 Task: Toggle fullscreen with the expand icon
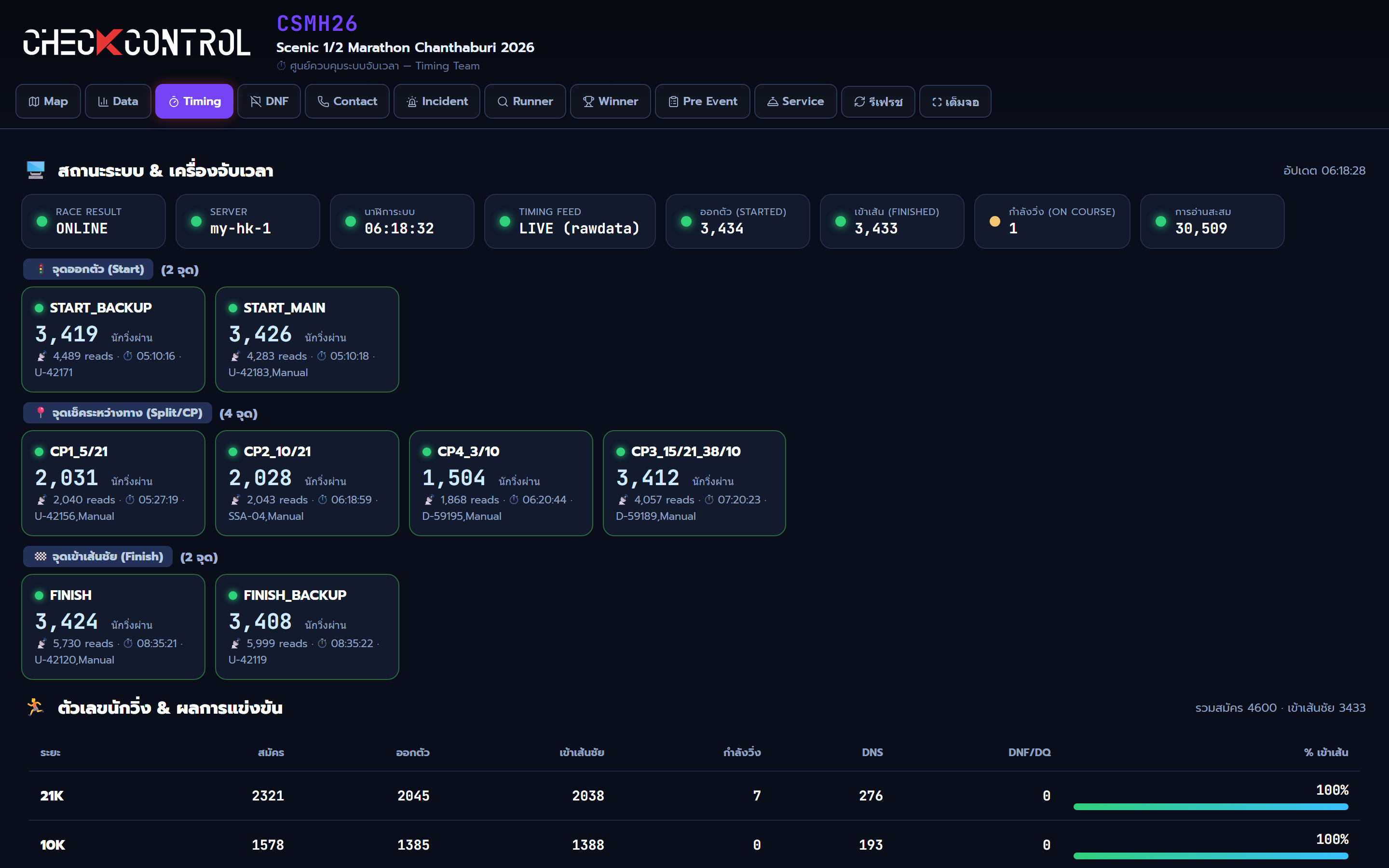[x=955, y=102]
